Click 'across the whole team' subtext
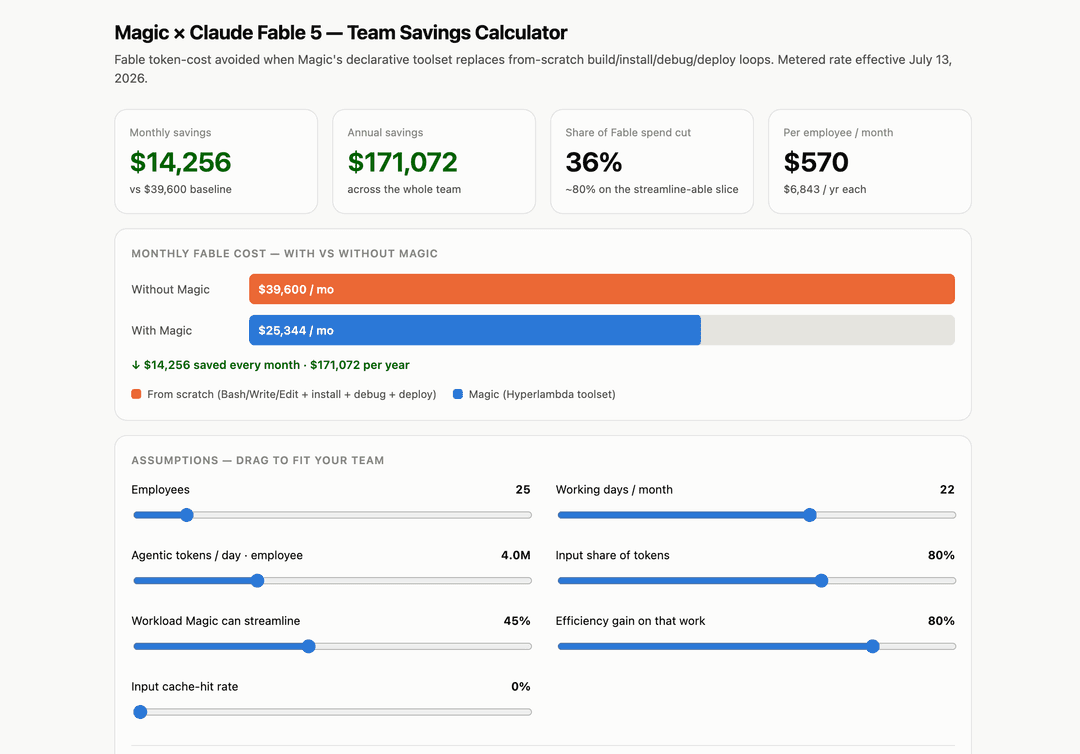 tap(404, 189)
